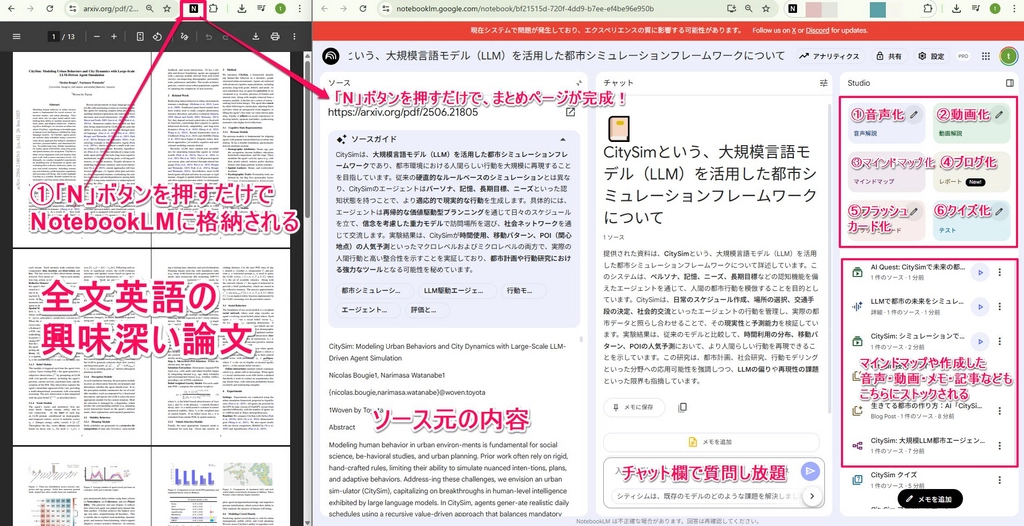Customize 音声解説 with its pencil icon
This screenshot has height=526, width=1024.
[x=914, y=115]
